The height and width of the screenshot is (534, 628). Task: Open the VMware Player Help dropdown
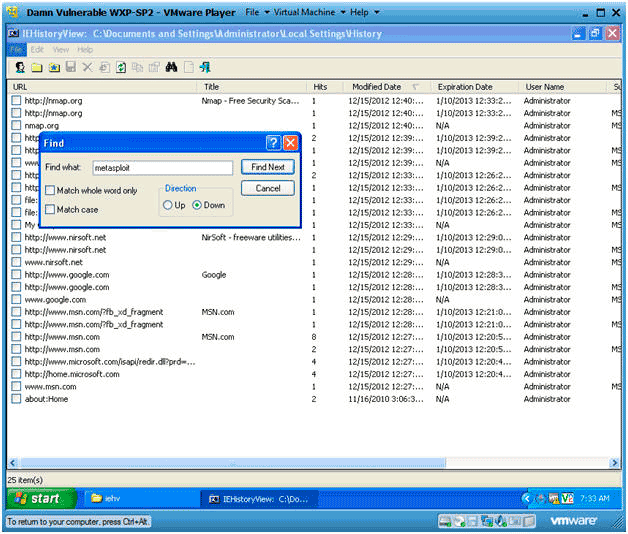[x=364, y=12]
